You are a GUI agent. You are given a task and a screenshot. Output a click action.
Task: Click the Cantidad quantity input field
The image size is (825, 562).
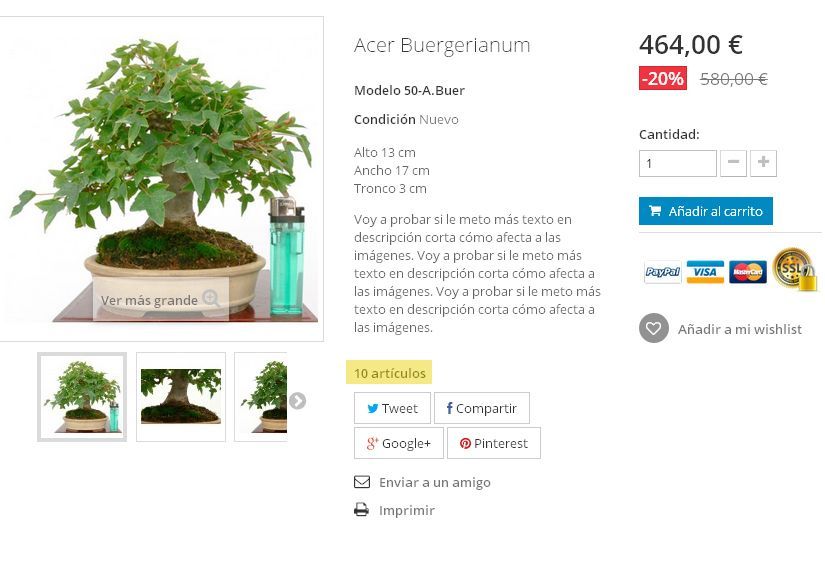[678, 164]
